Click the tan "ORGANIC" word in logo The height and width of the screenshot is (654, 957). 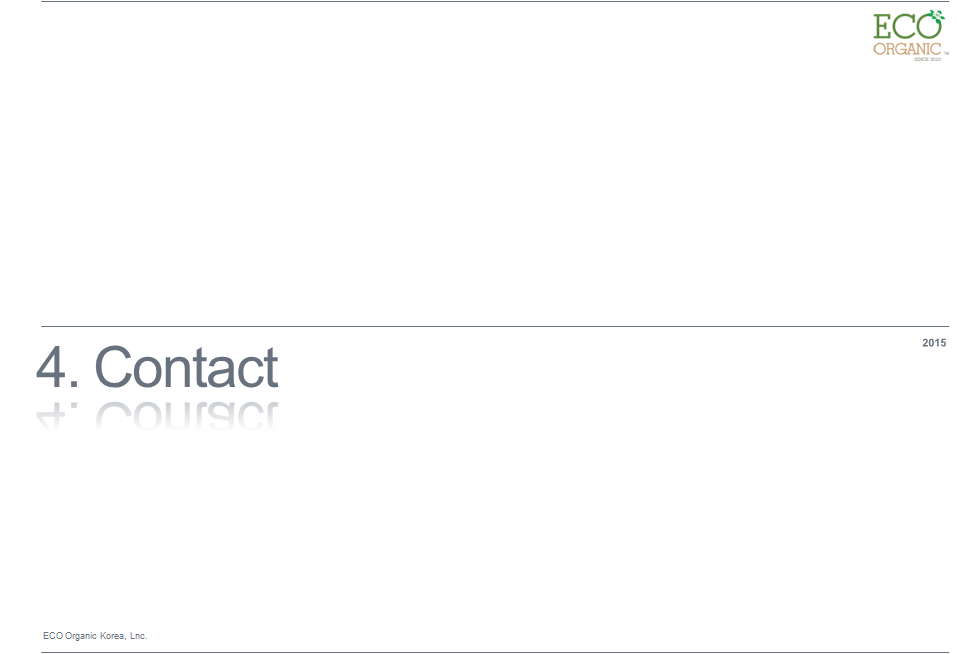[x=907, y=48]
